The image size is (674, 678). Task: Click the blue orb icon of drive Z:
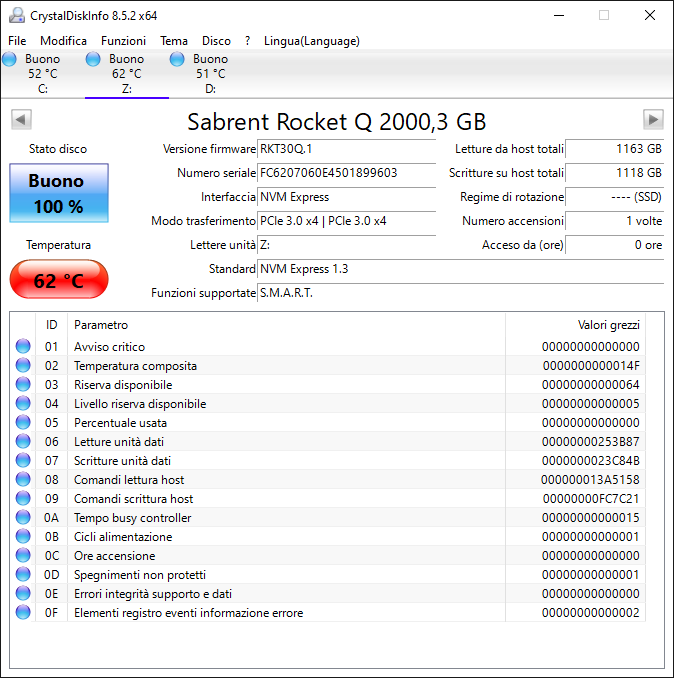coord(93,59)
